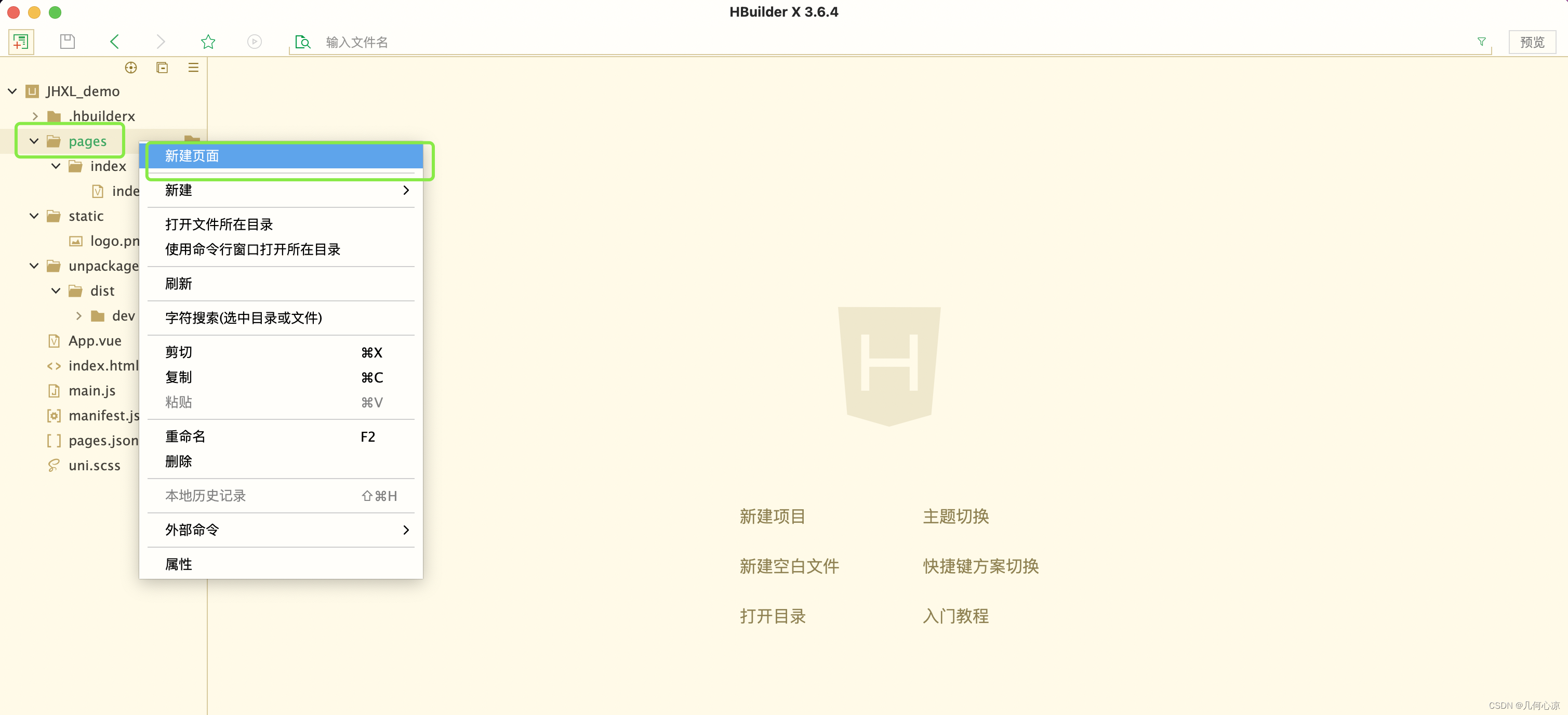The width and height of the screenshot is (1568, 715).
Task: Expand the .hbuilderx folder chevron
Action: click(35, 116)
